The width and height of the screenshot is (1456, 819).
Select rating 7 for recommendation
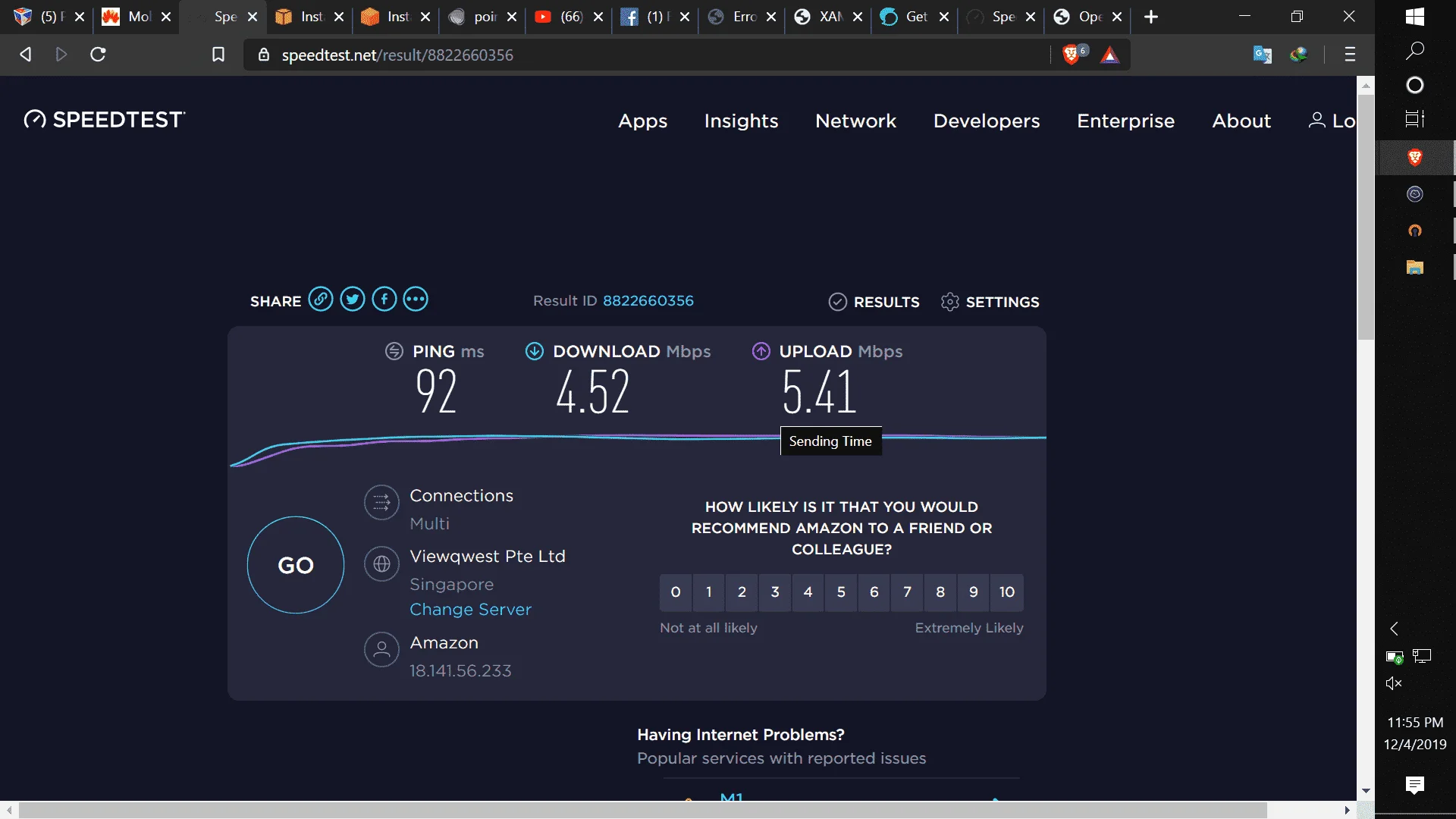[908, 592]
